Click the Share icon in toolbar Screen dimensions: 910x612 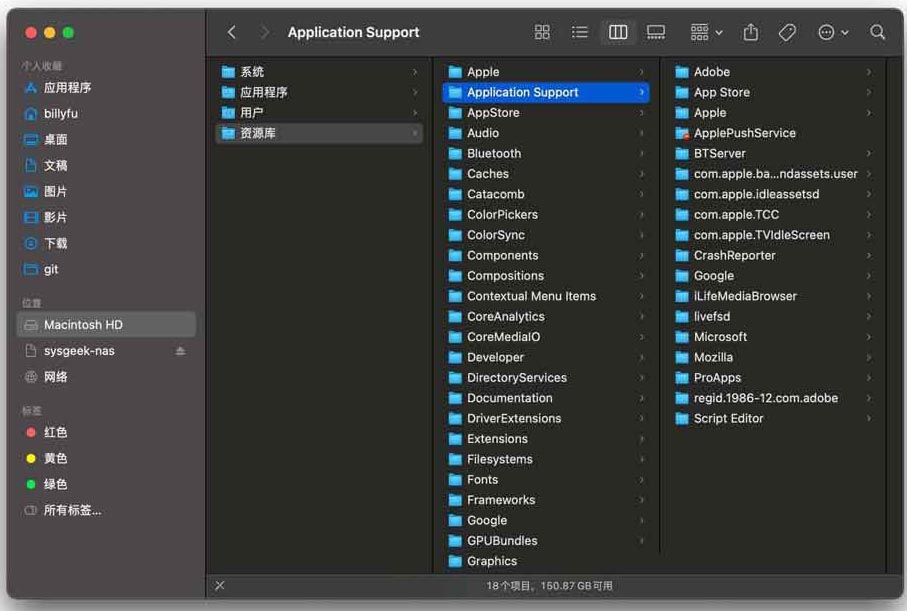751,32
